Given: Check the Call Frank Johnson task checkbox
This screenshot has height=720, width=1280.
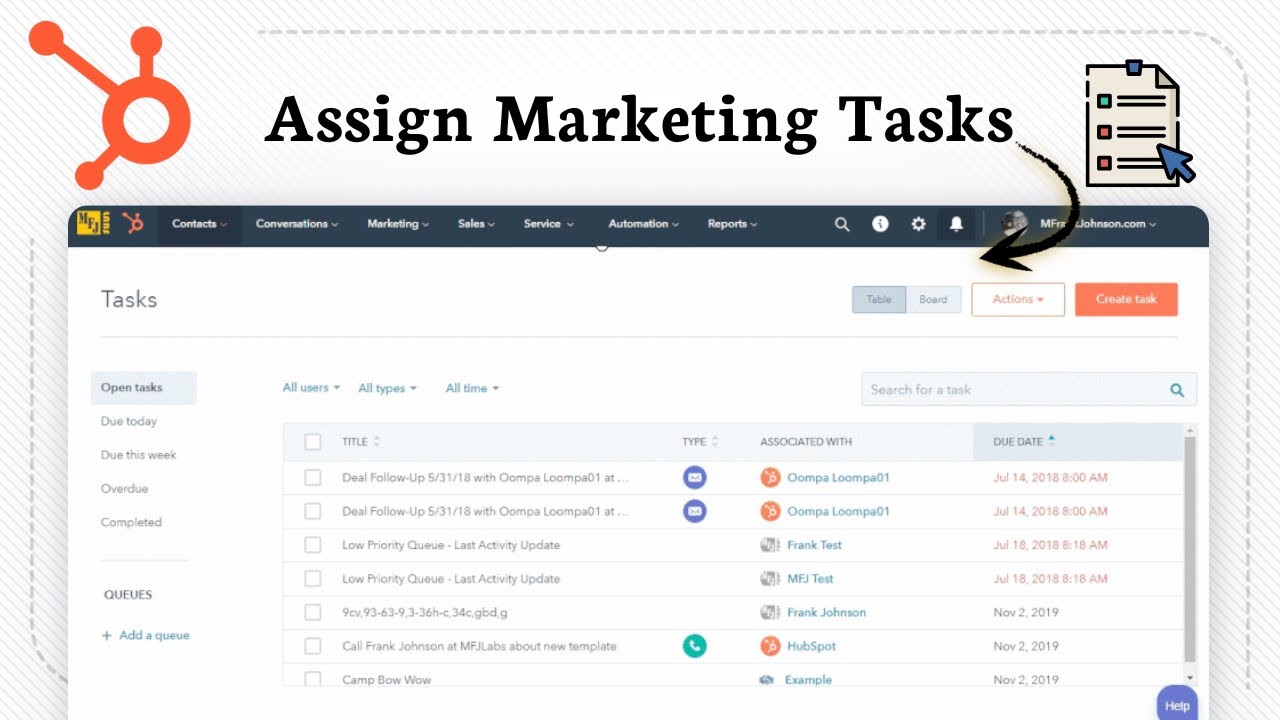Looking at the screenshot, I should coord(313,646).
